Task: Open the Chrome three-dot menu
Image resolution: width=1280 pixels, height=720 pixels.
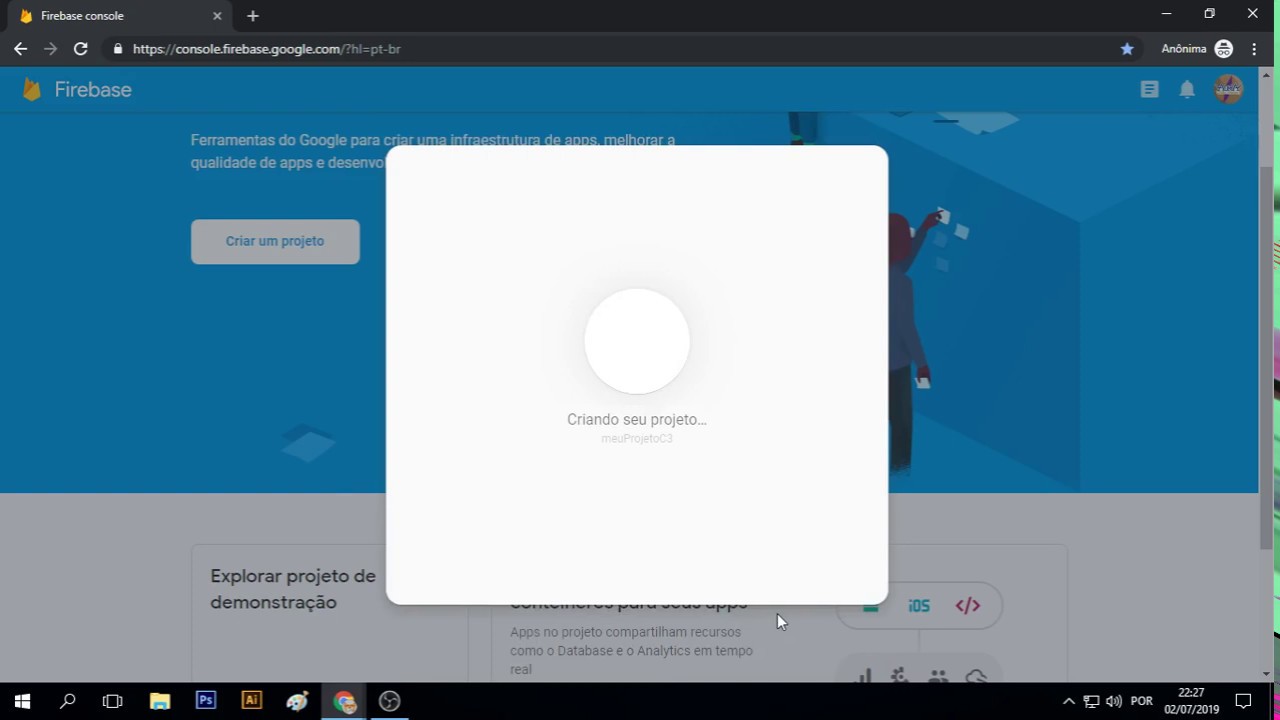Action: point(1254,49)
